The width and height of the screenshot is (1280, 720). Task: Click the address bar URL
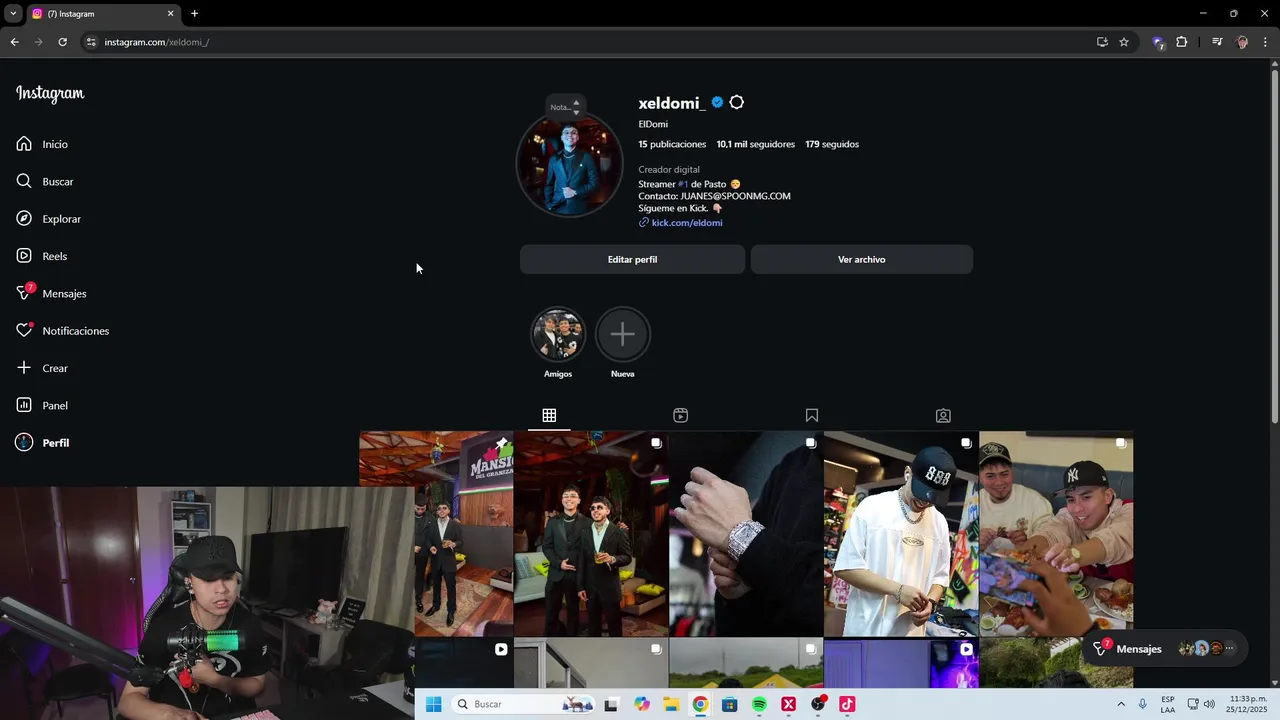coord(156,42)
